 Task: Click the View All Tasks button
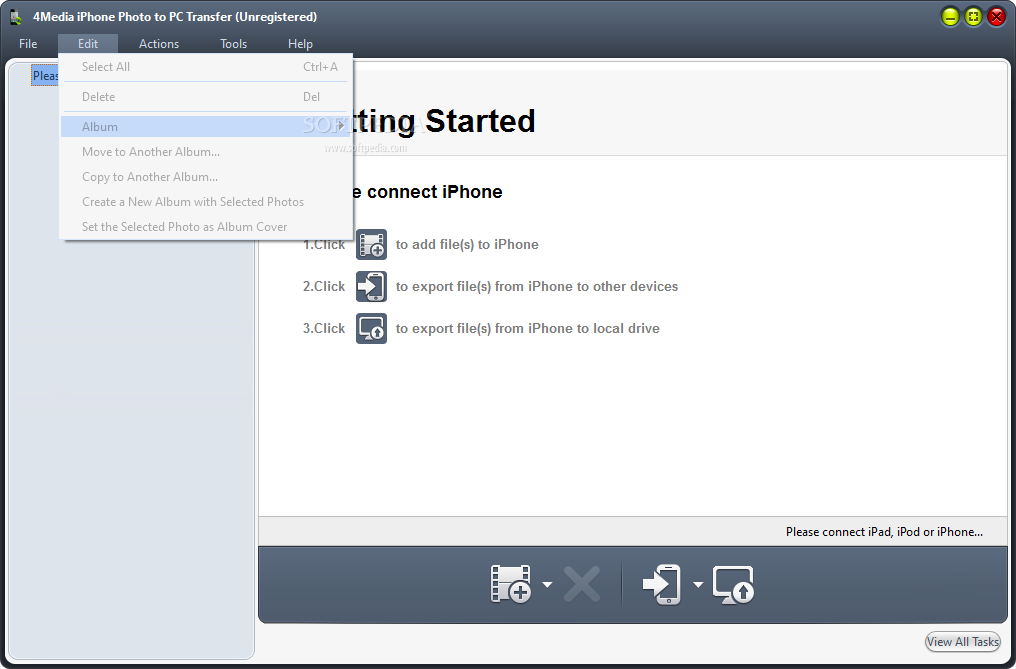962,642
